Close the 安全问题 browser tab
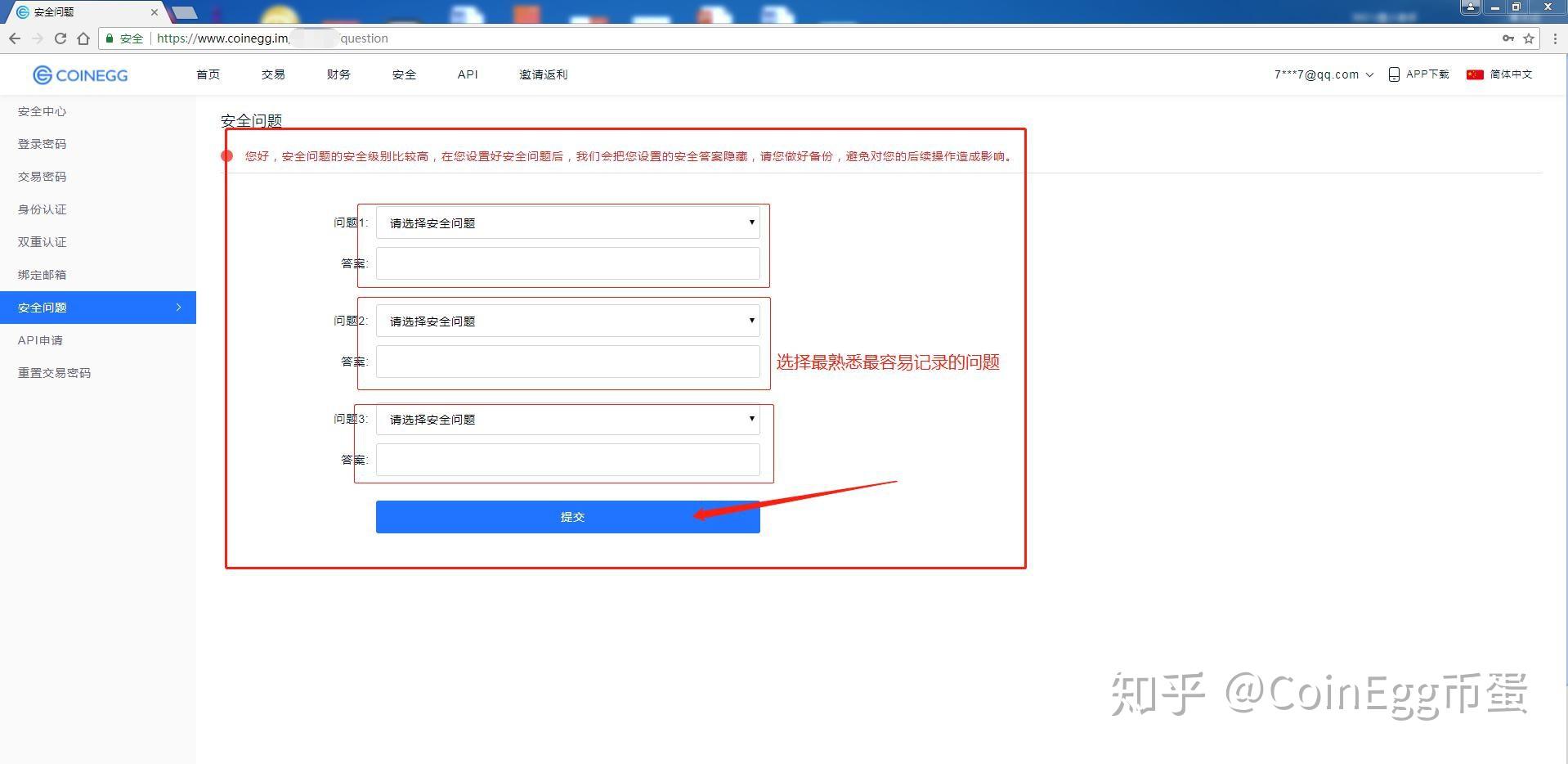This screenshot has width=1568, height=764. [155, 12]
